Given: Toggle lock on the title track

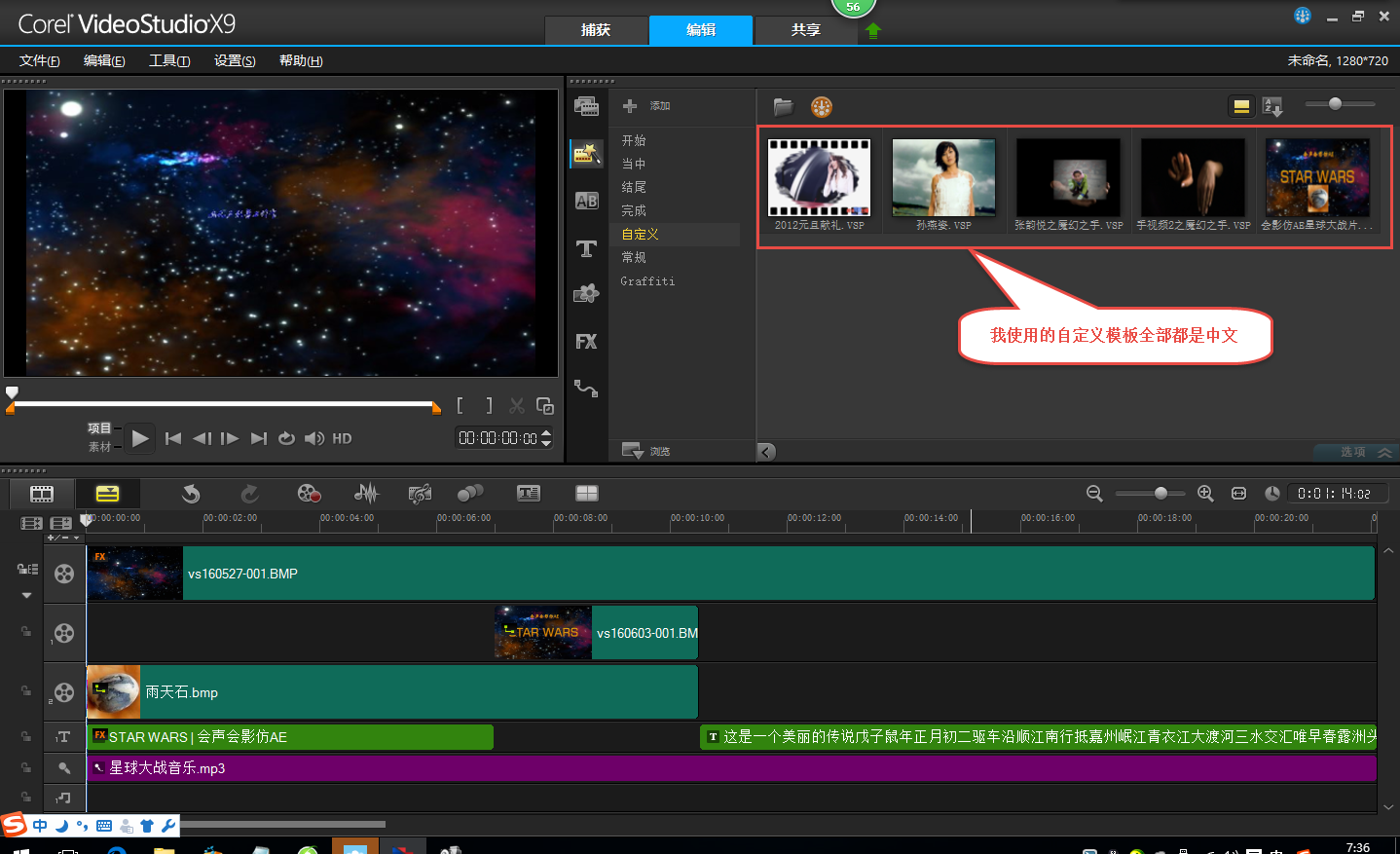Looking at the screenshot, I should [x=26, y=737].
